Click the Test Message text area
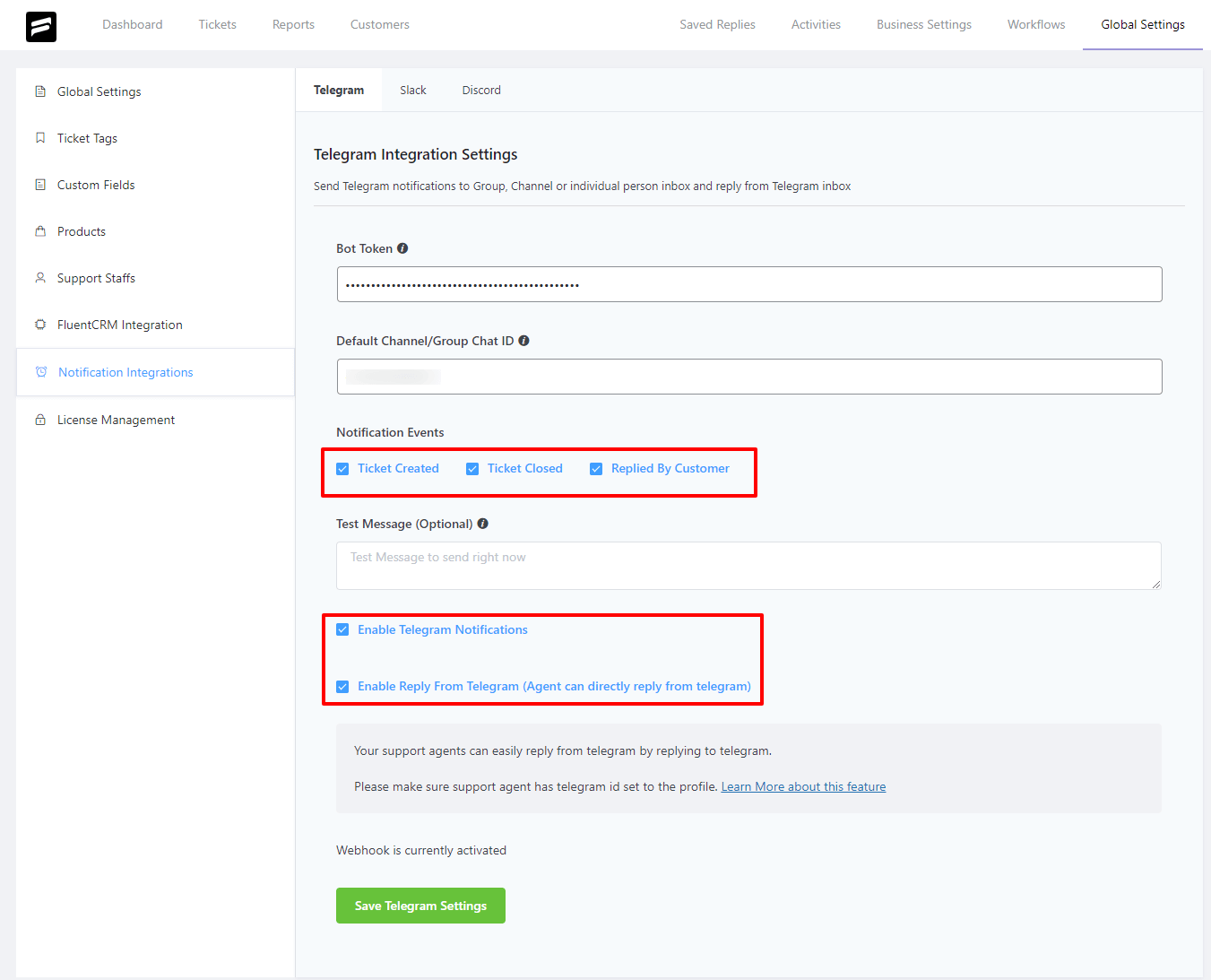1211x980 pixels. point(748,566)
